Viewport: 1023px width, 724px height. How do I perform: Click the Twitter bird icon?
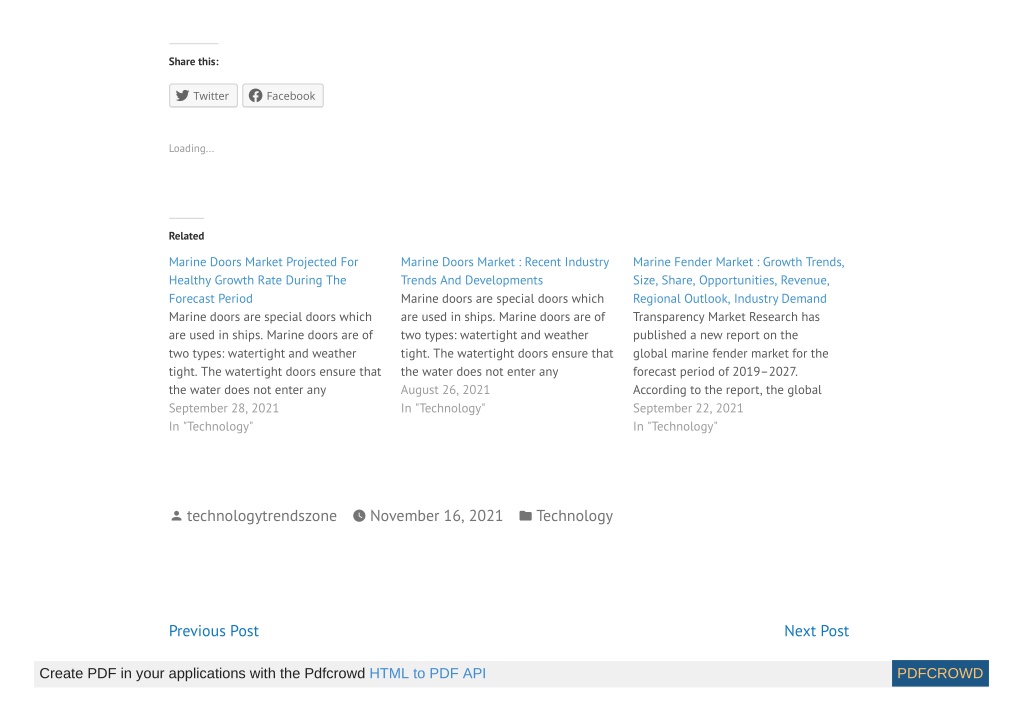(182, 96)
